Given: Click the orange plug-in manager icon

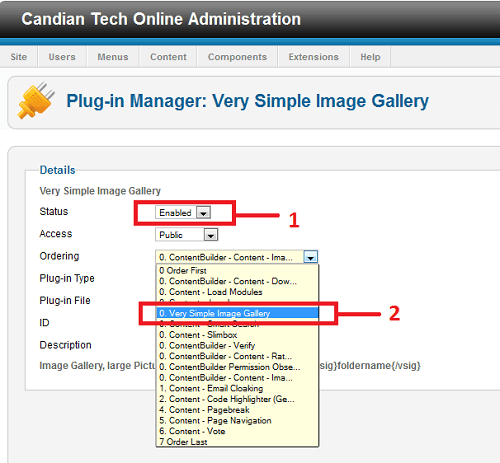Looking at the screenshot, I should point(36,101).
